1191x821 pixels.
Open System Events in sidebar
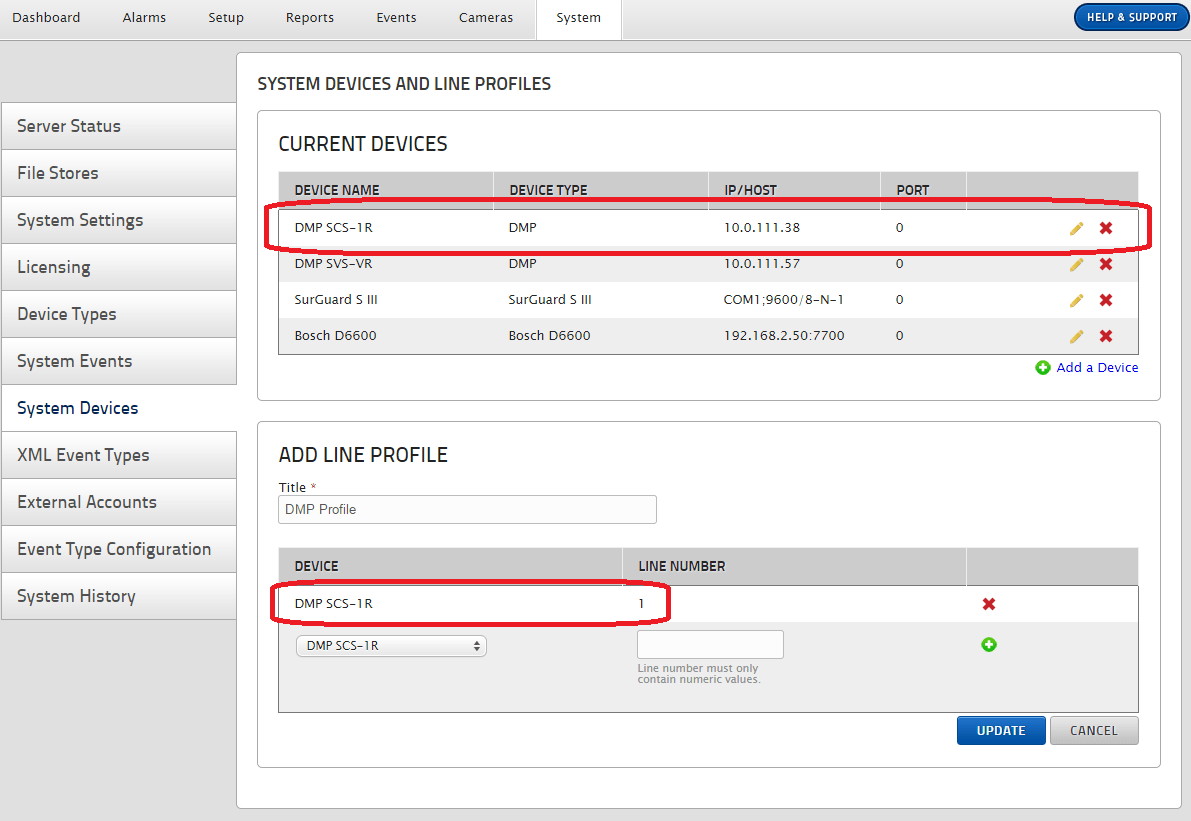(x=119, y=362)
